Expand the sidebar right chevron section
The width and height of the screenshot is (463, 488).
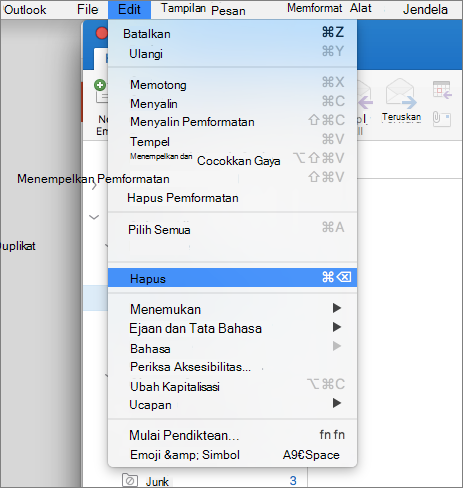94,185
